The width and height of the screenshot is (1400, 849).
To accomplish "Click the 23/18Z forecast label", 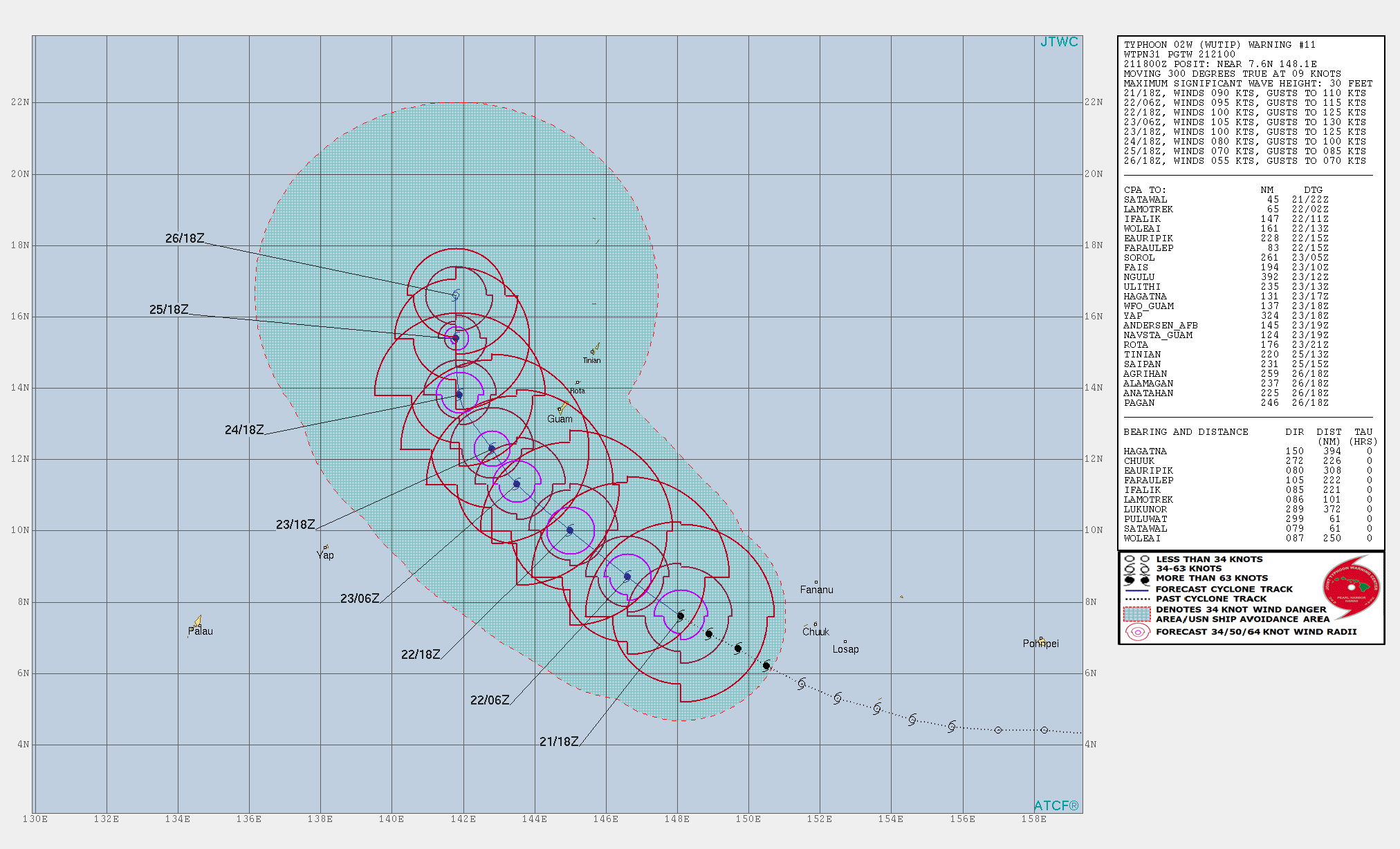I will (295, 525).
